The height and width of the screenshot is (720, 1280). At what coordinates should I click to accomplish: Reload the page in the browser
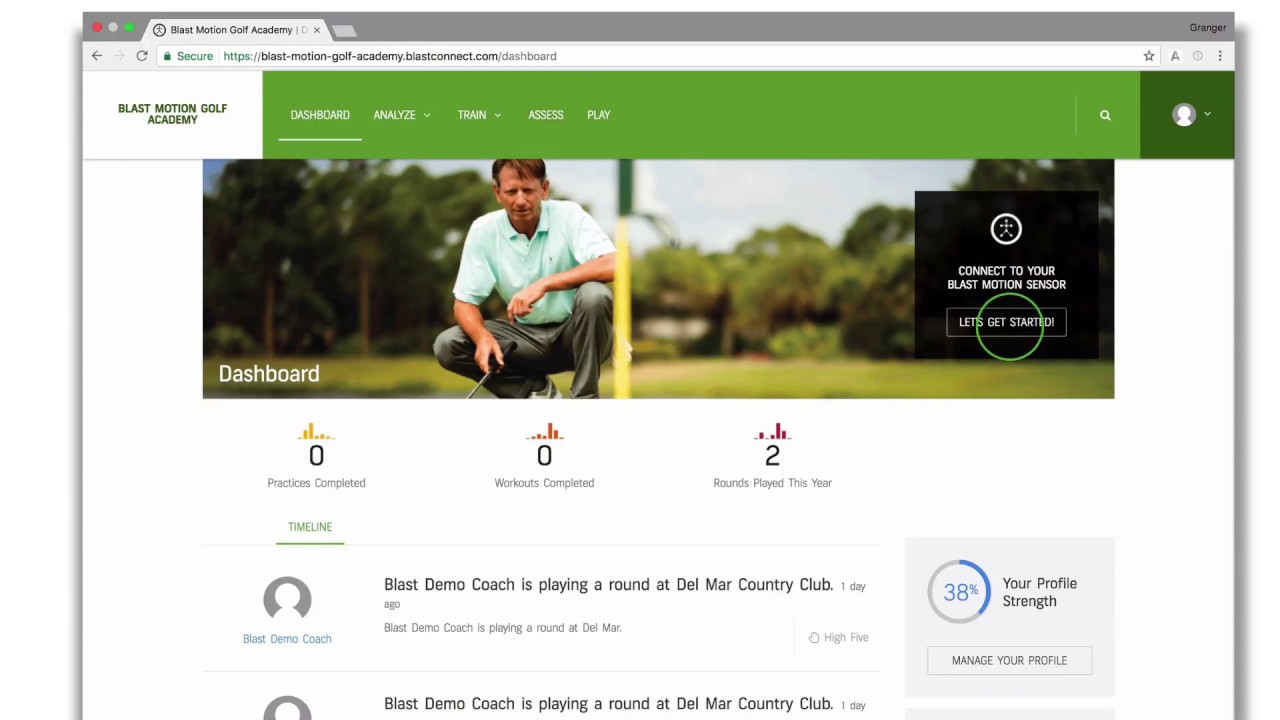coord(142,56)
